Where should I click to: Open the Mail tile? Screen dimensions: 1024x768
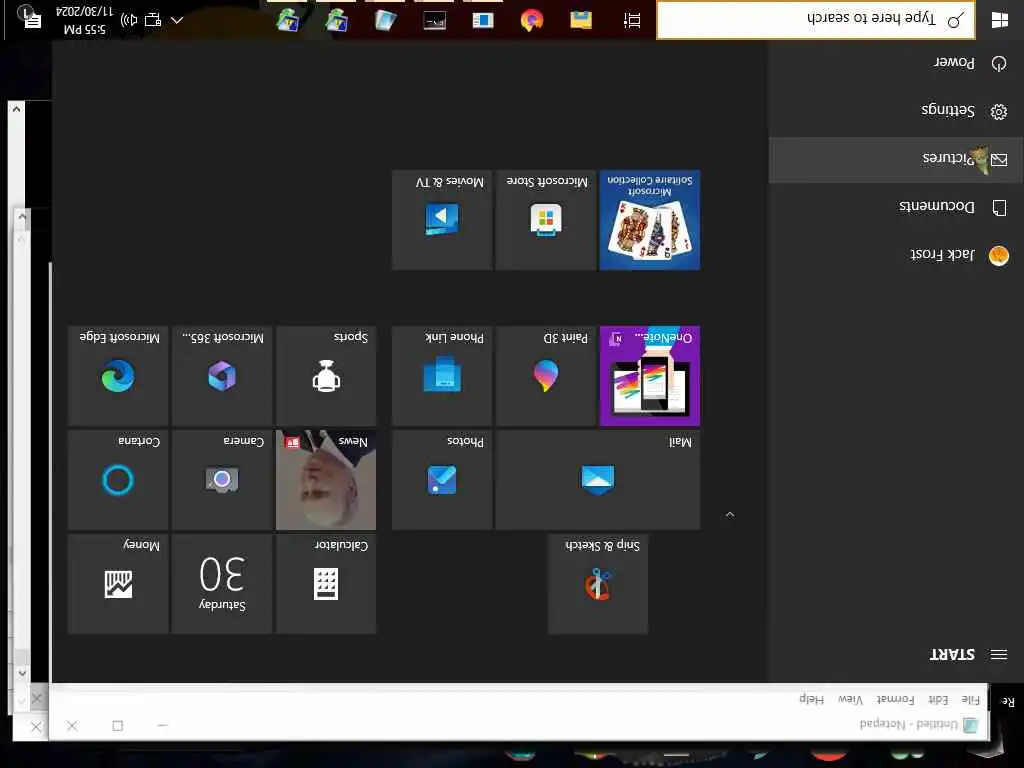click(x=598, y=479)
